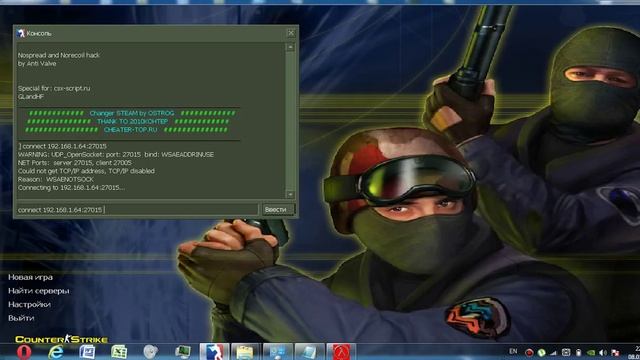This screenshot has height=360, width=640.
Task: Open Microsoft Word from the taskbar
Action: click(x=87, y=352)
